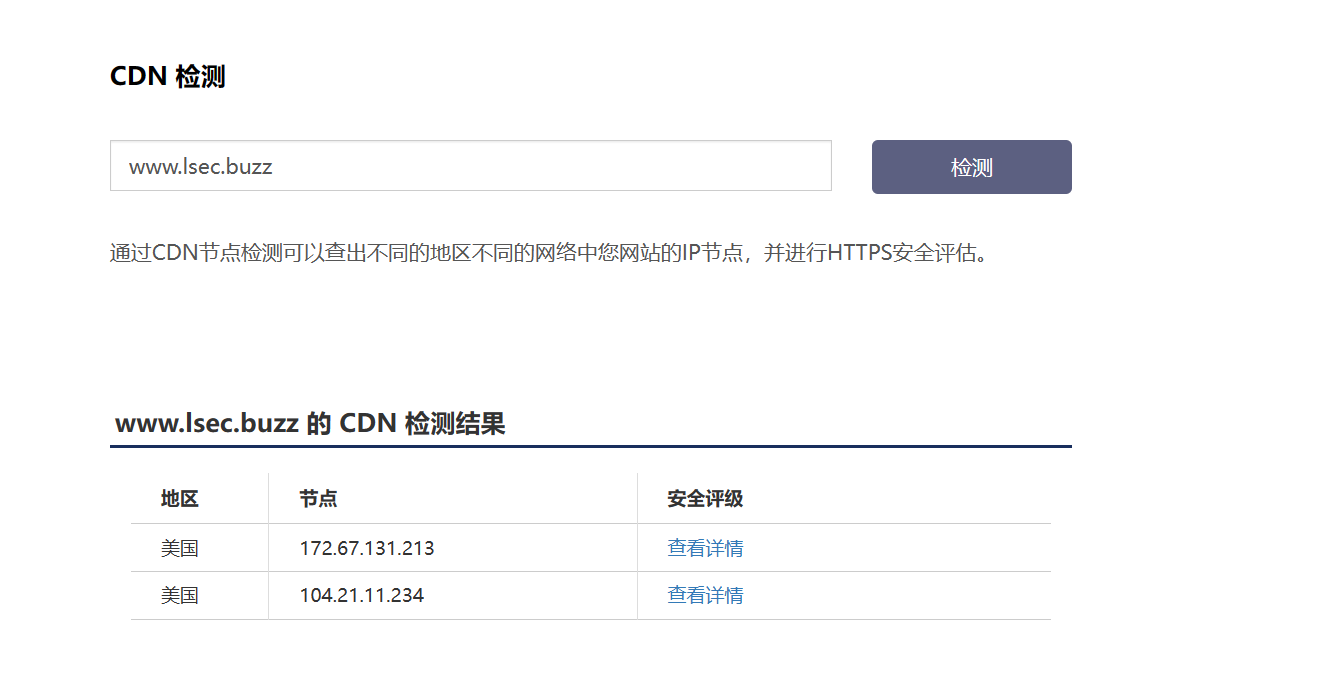Viewport: 1324px width, 690px height.
Task: Click the 节点 column header
Action: coord(318,499)
